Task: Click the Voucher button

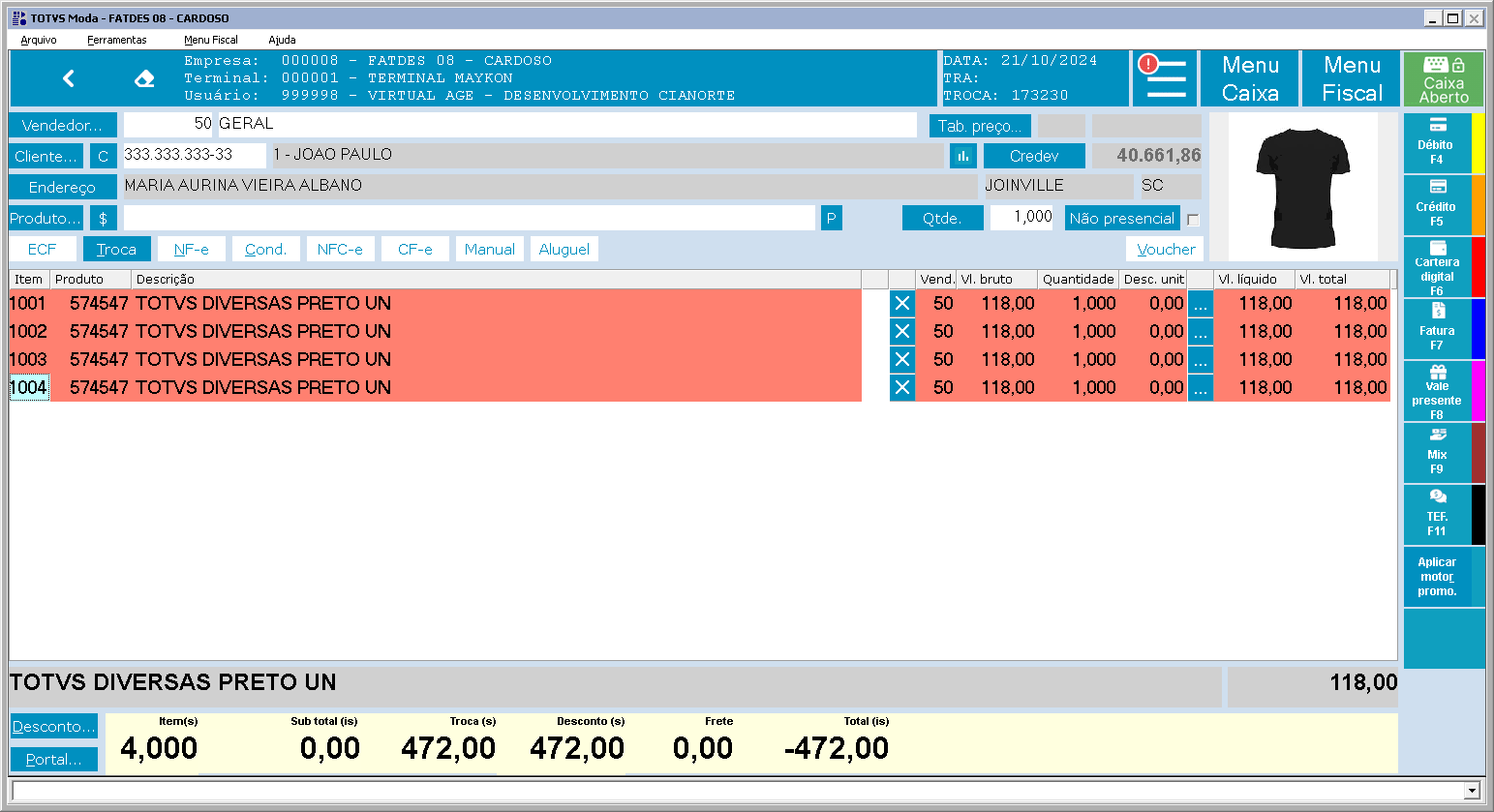Action: point(1165,250)
